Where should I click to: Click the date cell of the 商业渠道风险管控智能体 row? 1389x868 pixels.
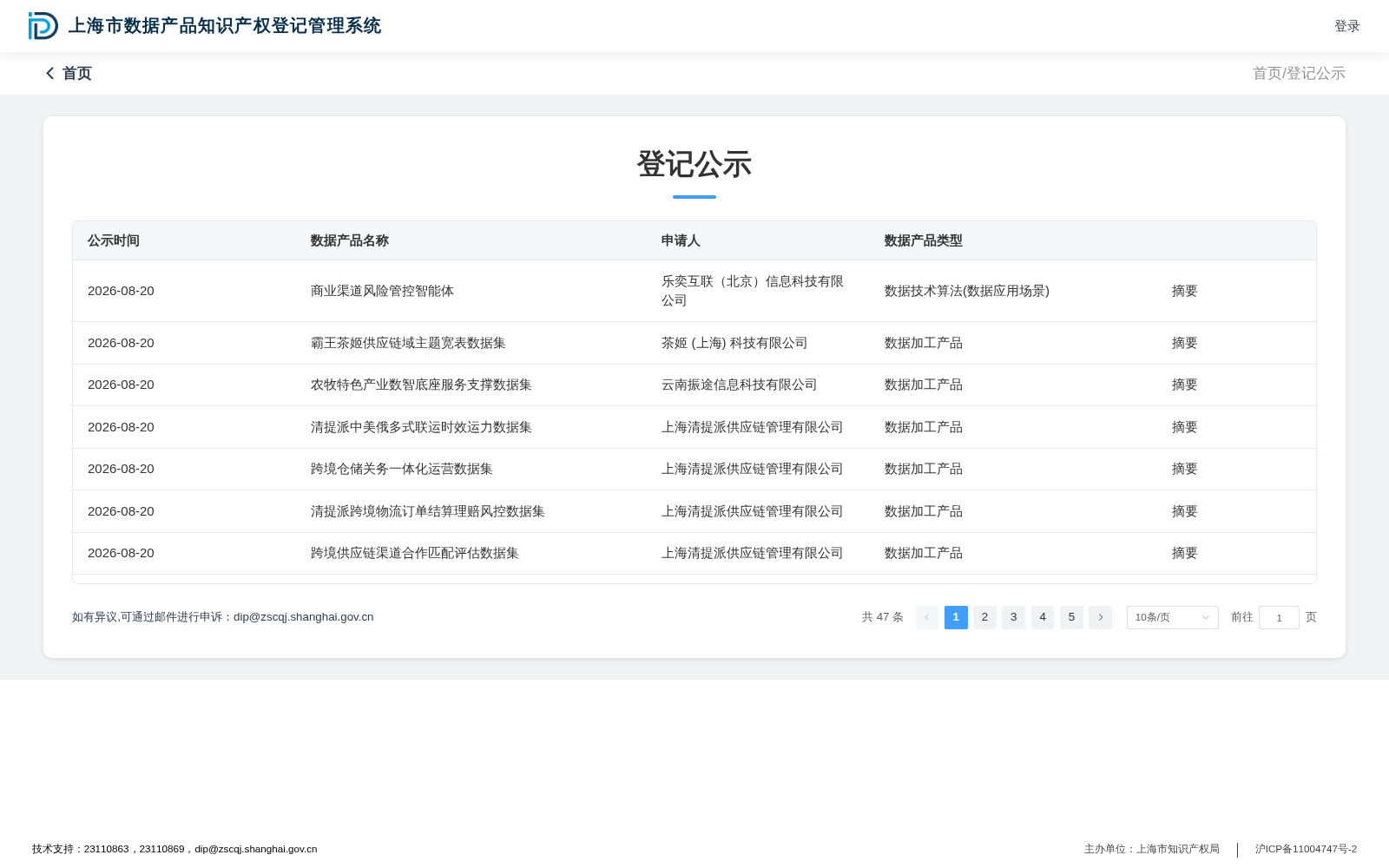pyautogui.click(x=121, y=291)
